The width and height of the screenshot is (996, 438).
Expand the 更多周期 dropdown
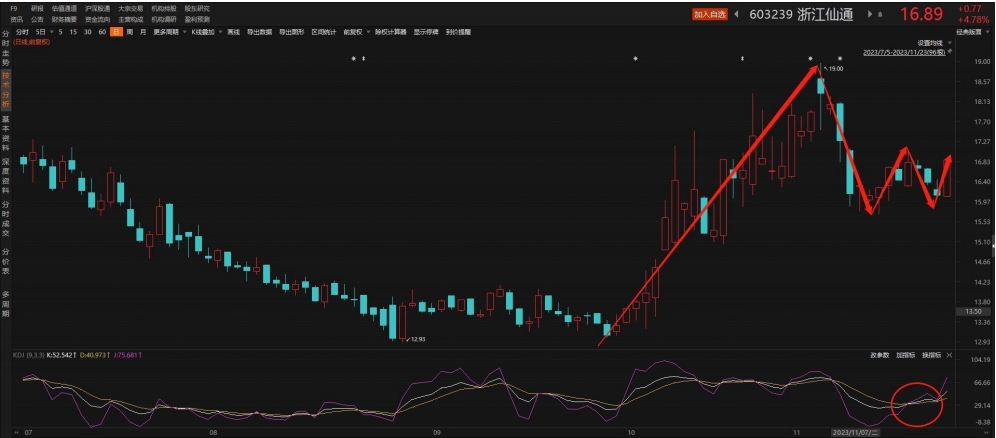pyautogui.click(x=184, y=32)
